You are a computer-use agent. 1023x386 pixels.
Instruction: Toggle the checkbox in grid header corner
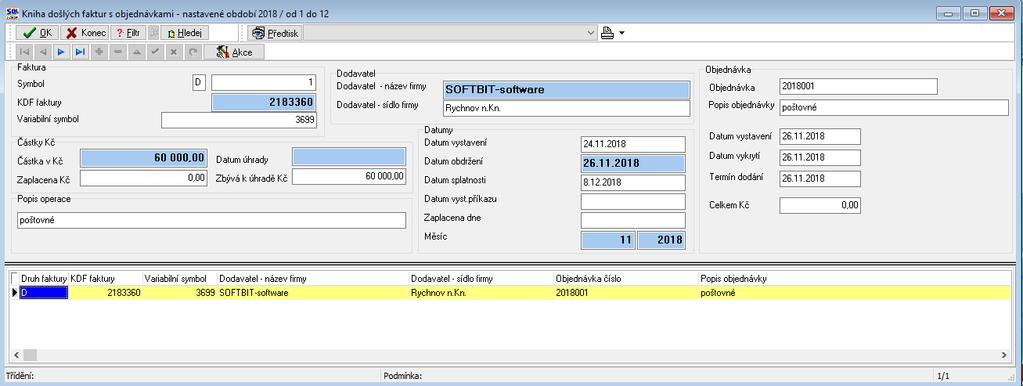pyautogui.click(x=15, y=278)
